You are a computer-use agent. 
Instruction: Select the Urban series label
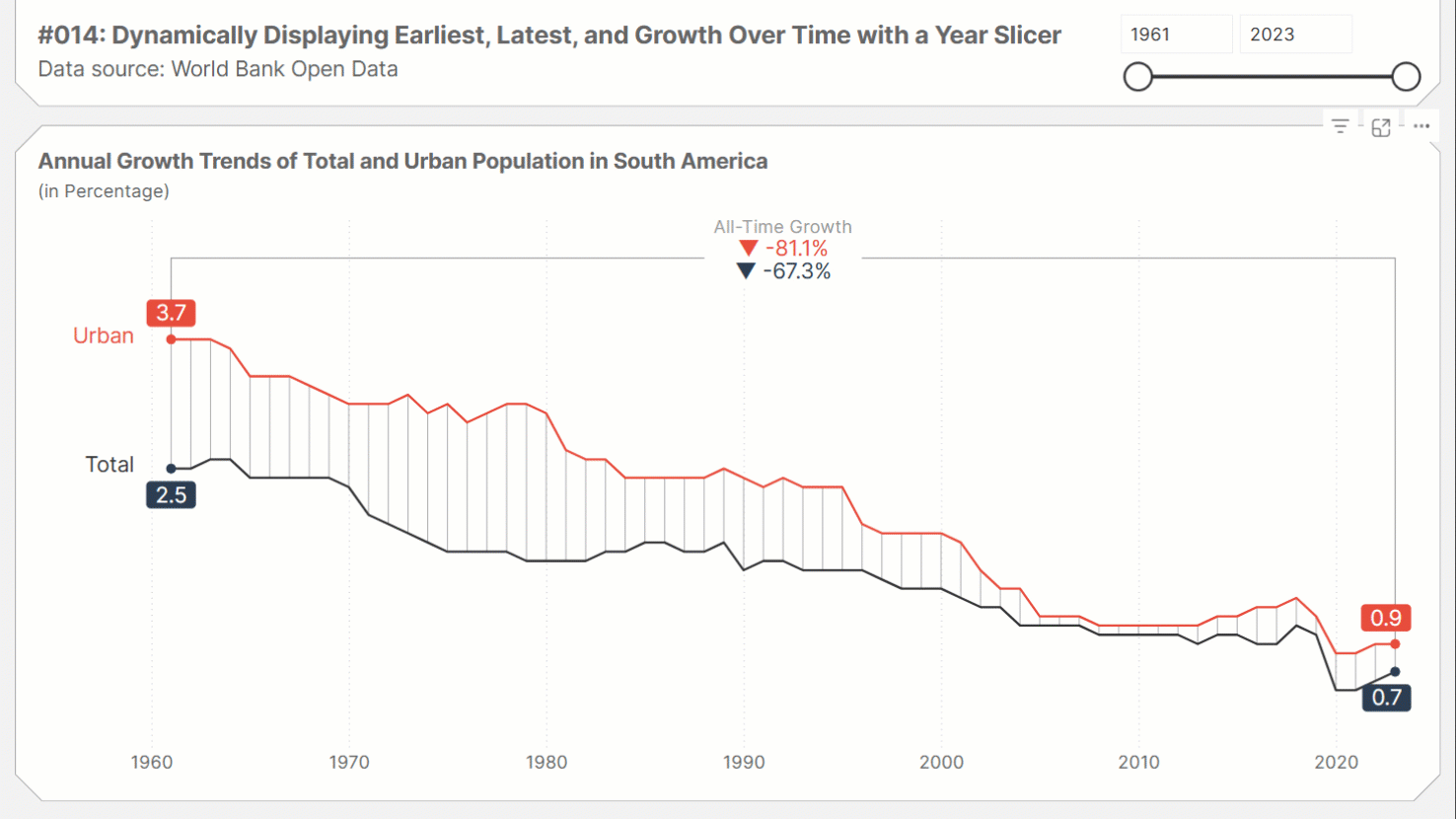(x=103, y=335)
